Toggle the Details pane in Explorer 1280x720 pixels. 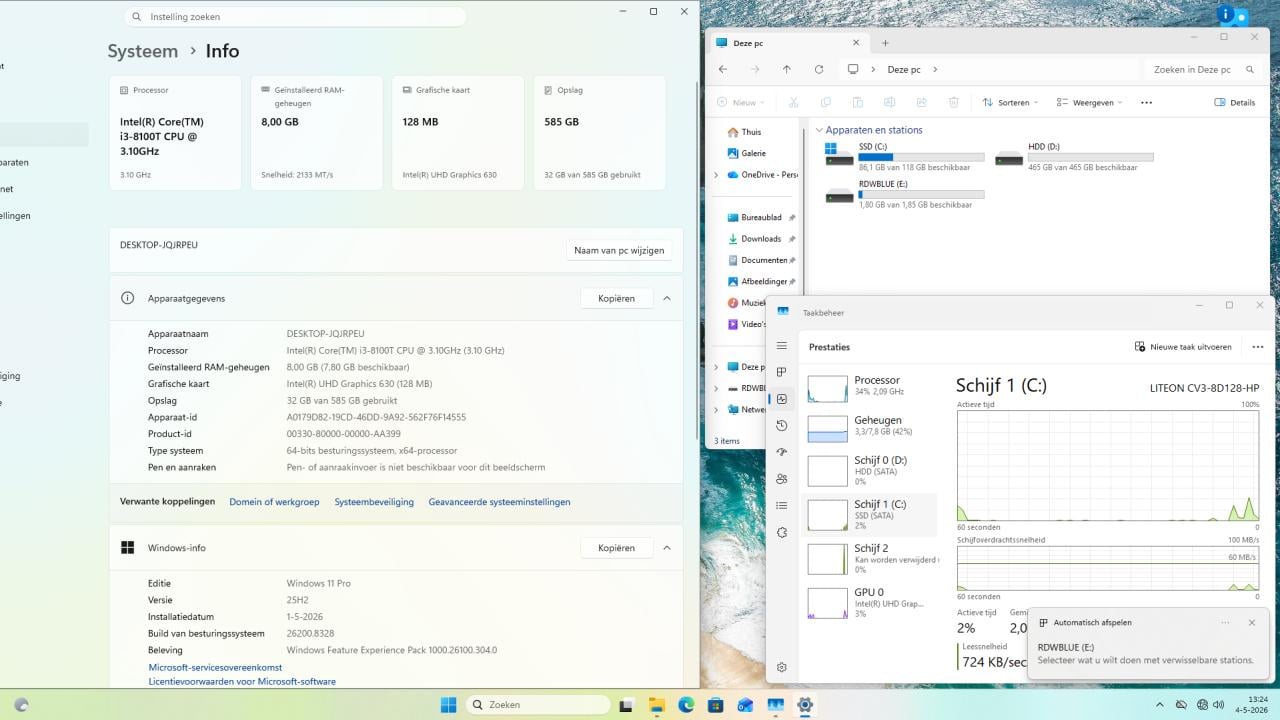(x=1234, y=102)
